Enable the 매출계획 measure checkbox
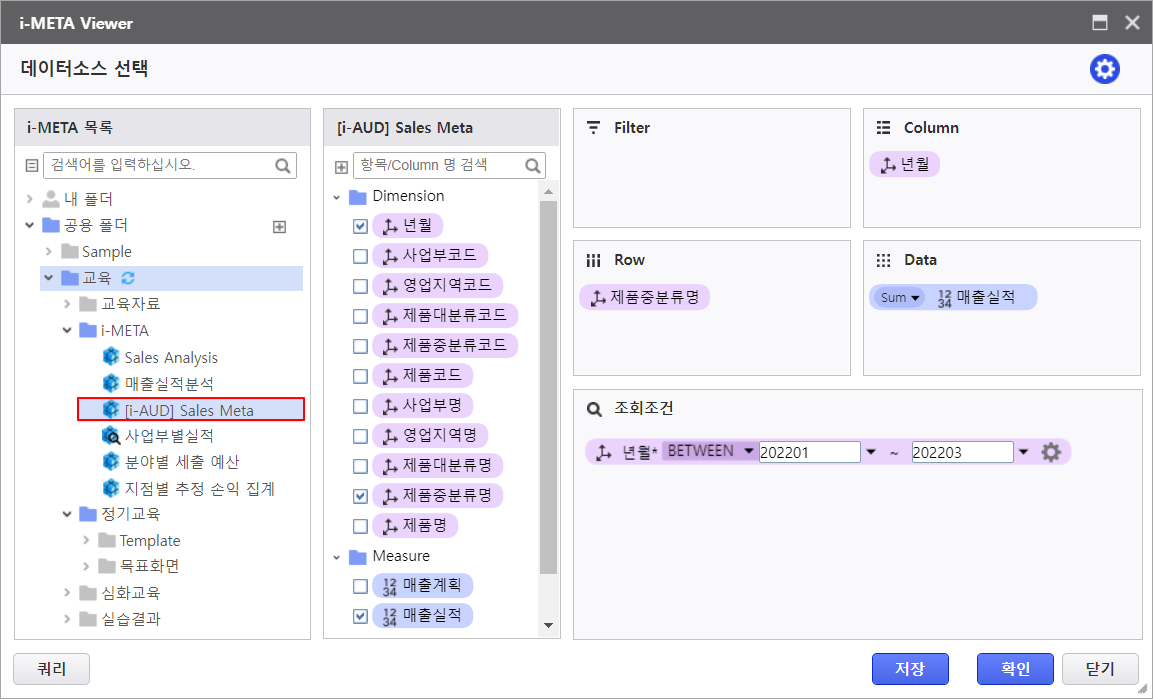 (360, 586)
